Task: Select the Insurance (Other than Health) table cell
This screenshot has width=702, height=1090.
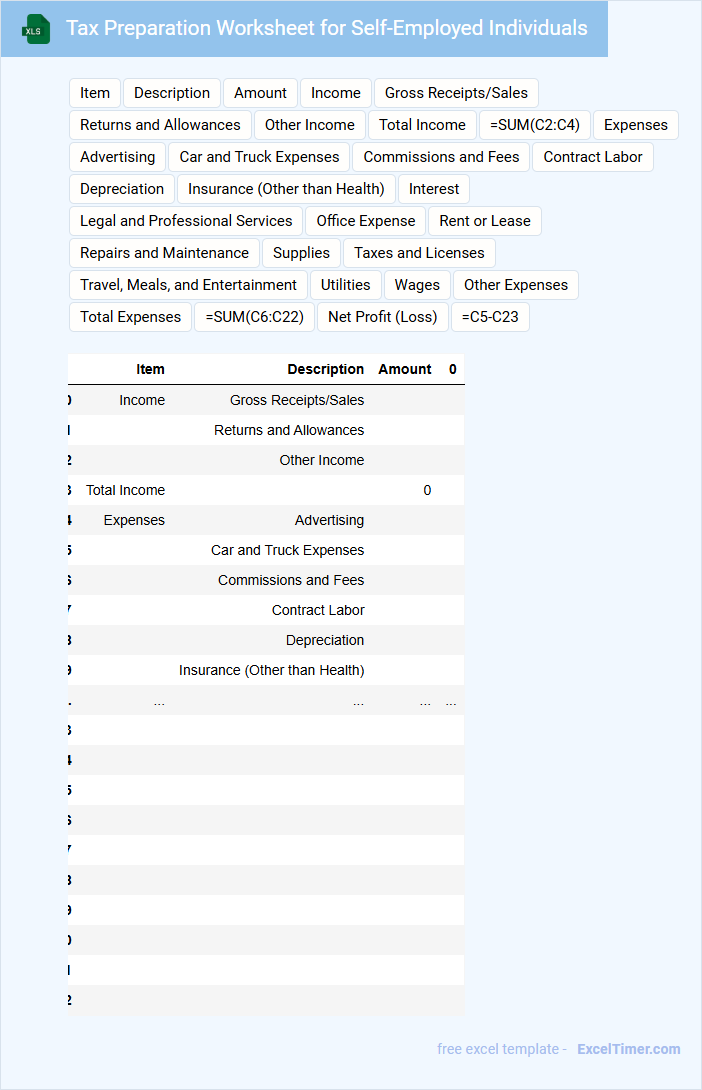Action: [x=271, y=670]
